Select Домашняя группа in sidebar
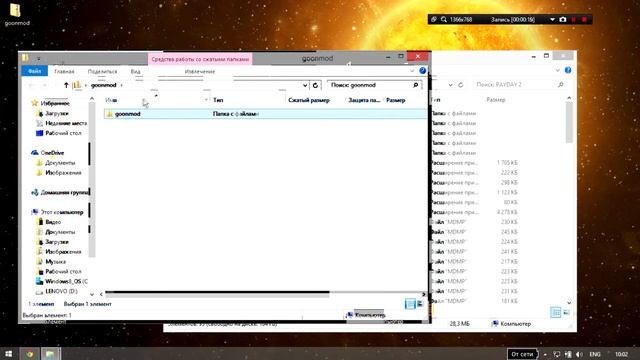 (x=60, y=192)
